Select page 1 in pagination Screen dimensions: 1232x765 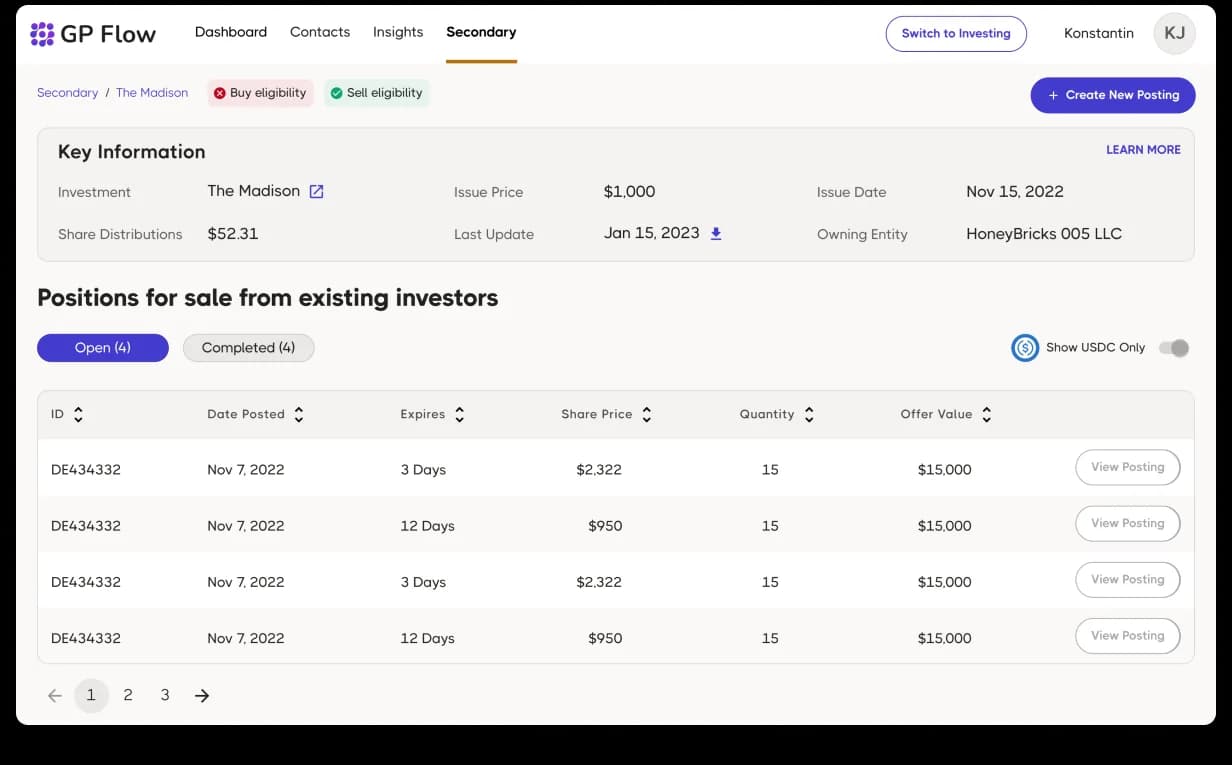(91, 695)
